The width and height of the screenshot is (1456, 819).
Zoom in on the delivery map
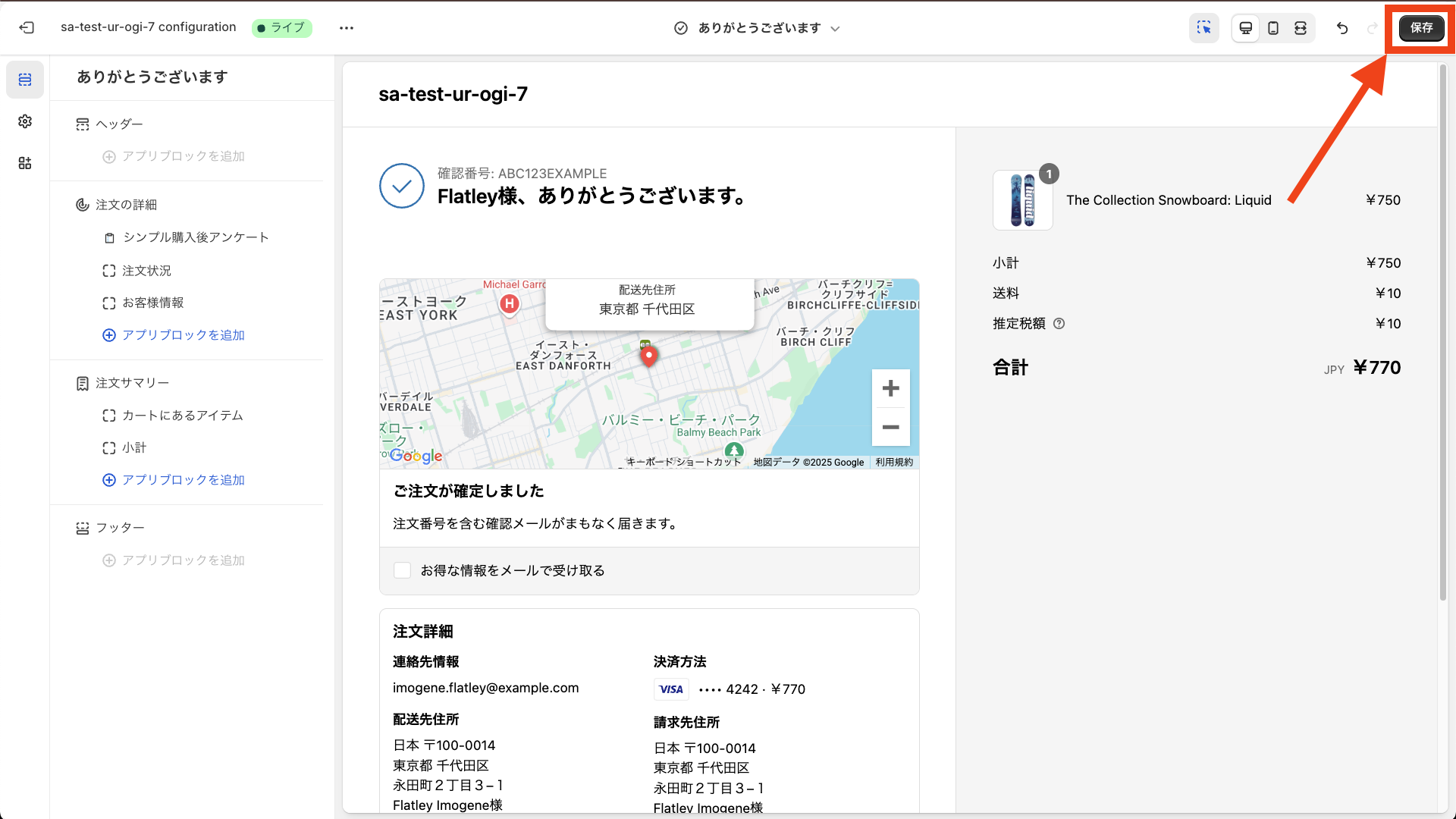[890, 388]
